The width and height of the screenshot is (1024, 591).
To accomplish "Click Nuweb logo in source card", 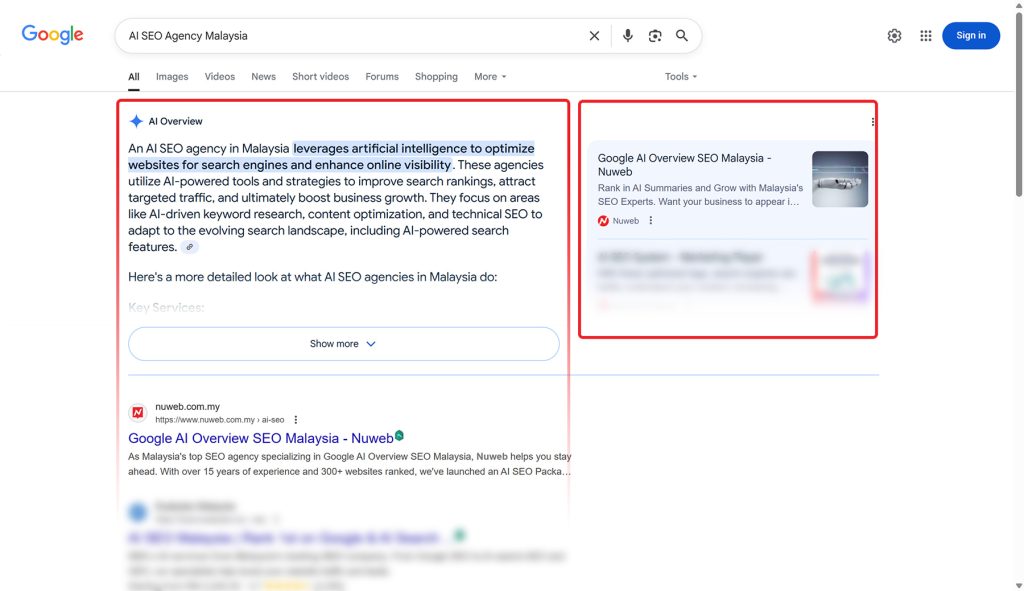I will pos(603,221).
